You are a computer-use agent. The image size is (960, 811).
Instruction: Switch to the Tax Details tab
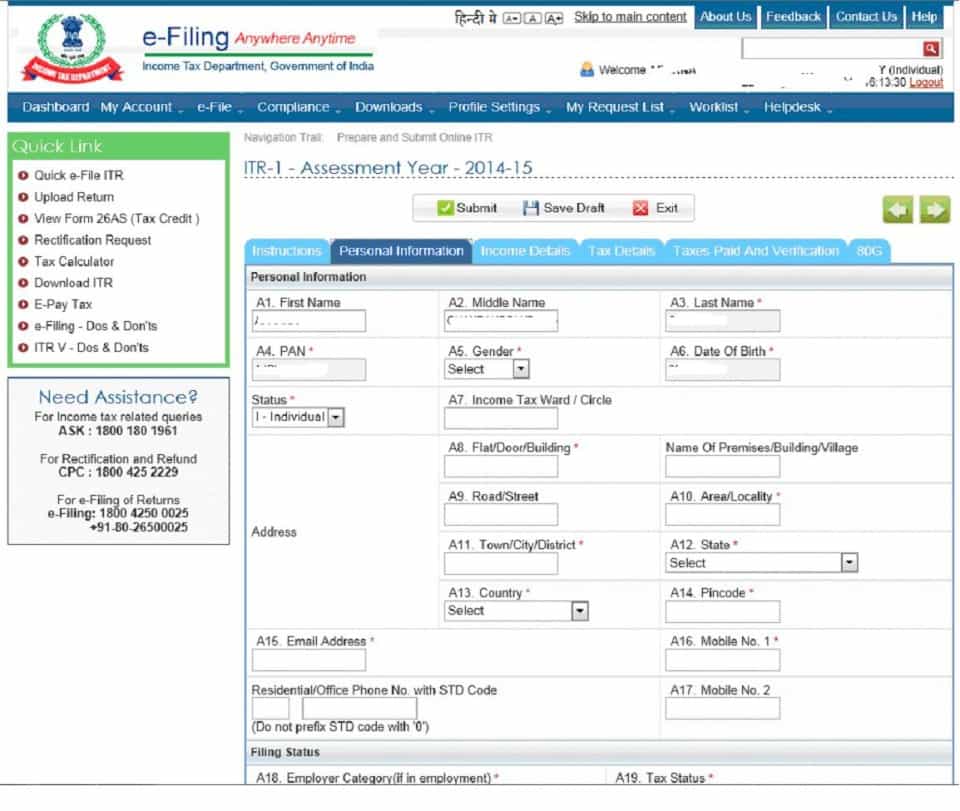coord(621,252)
